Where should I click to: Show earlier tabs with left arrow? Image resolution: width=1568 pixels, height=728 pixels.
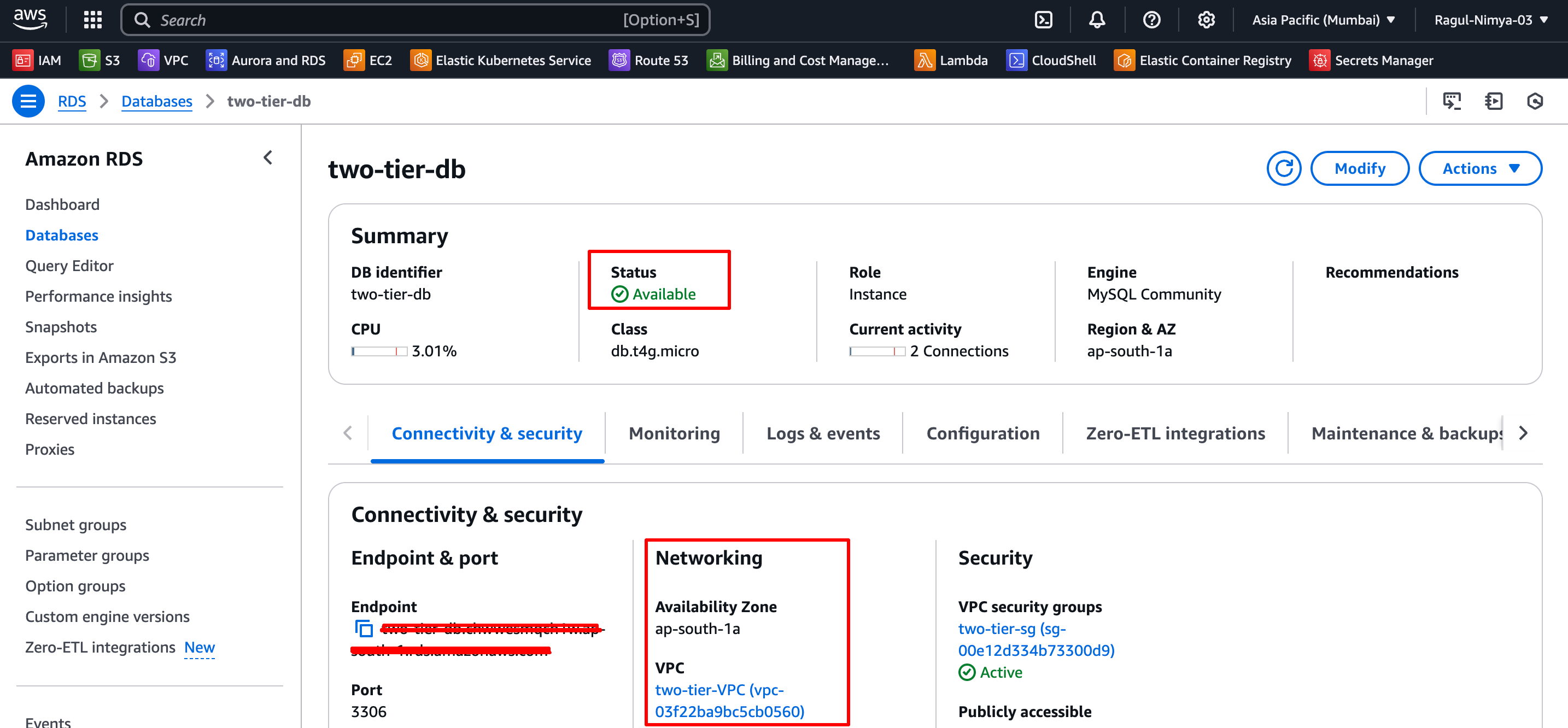click(348, 433)
